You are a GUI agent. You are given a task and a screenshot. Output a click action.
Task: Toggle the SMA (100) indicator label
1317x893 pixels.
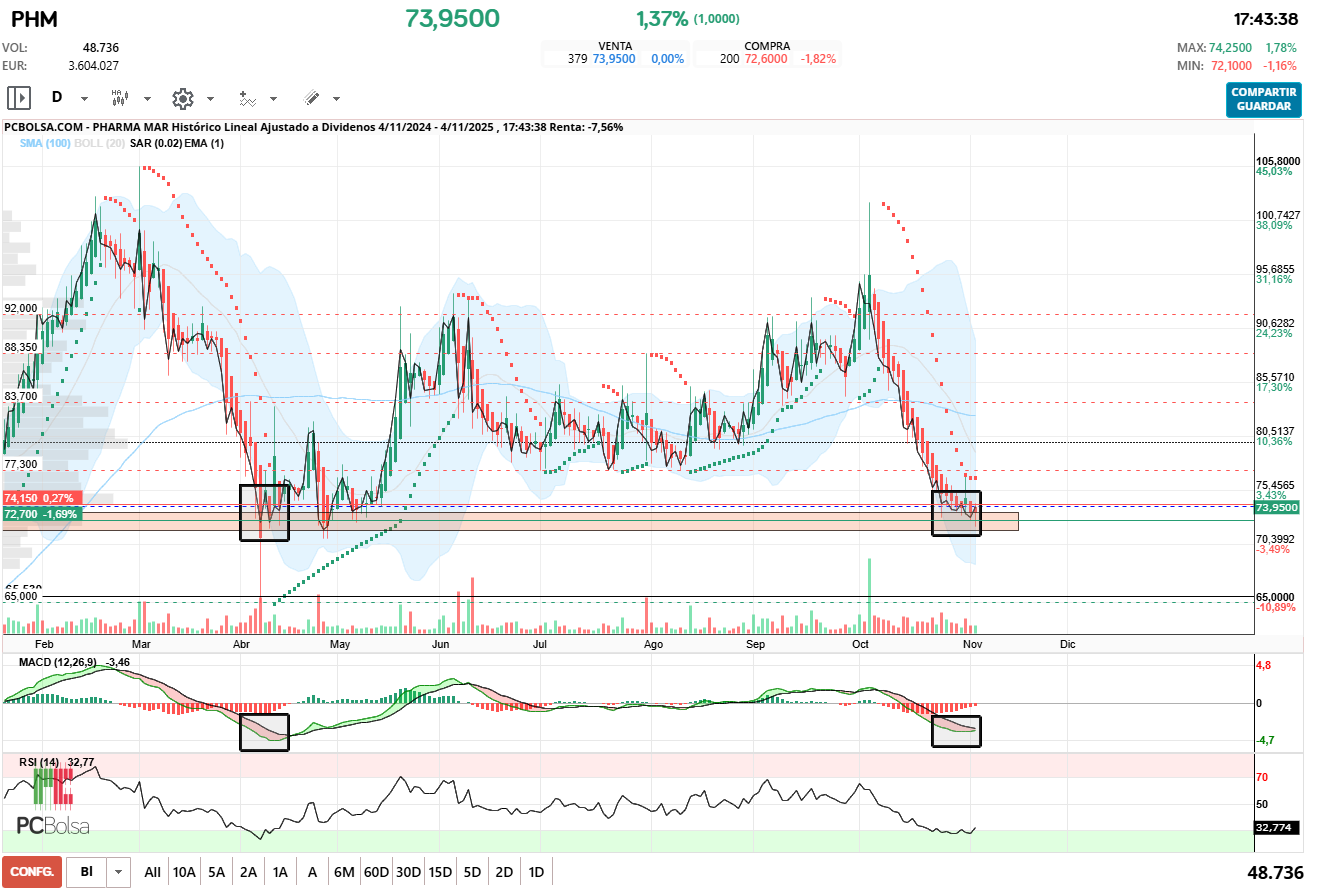point(46,144)
